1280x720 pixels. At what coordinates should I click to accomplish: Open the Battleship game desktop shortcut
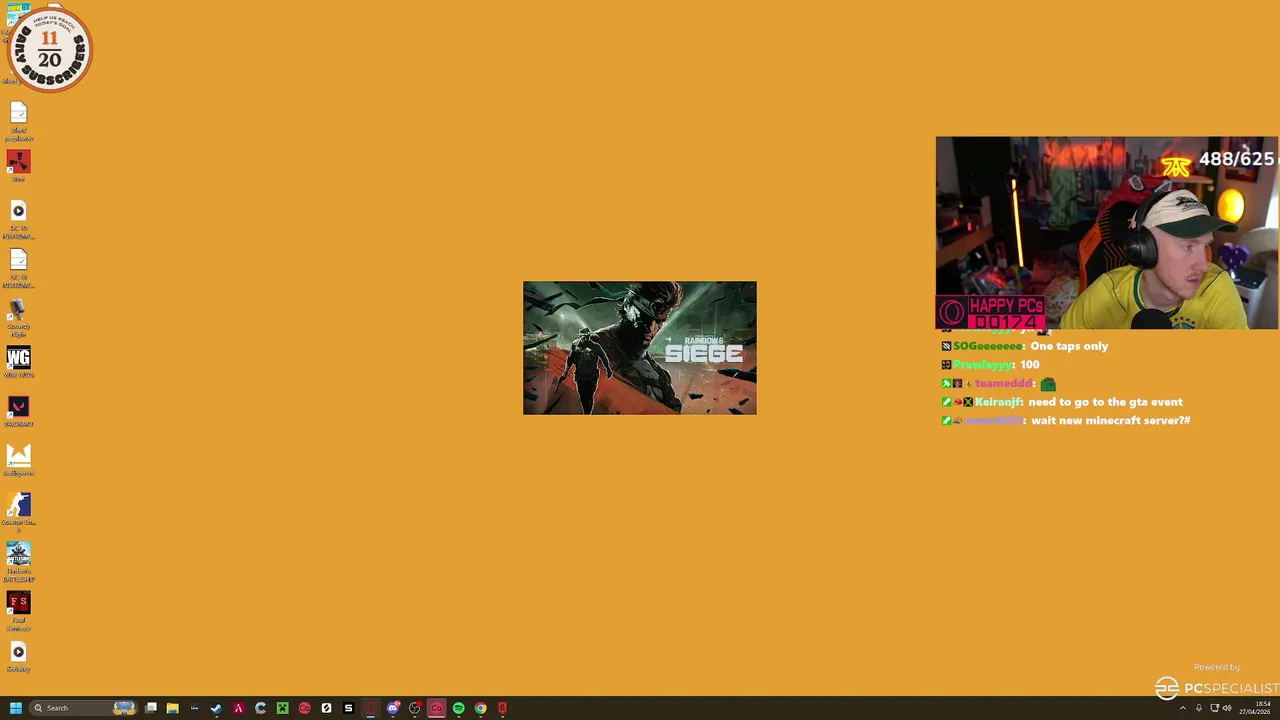point(18,561)
